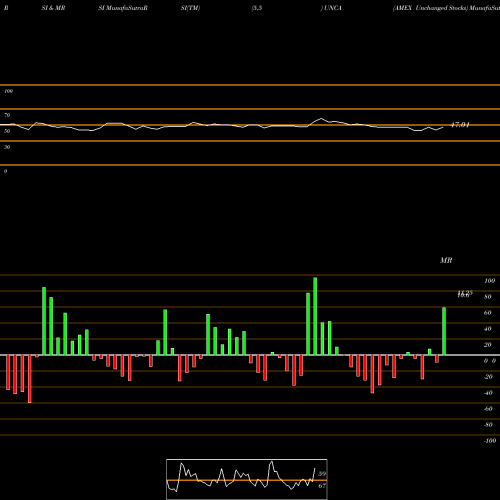Click the RSI value 47.04
The image size is (500, 500).
460,125
